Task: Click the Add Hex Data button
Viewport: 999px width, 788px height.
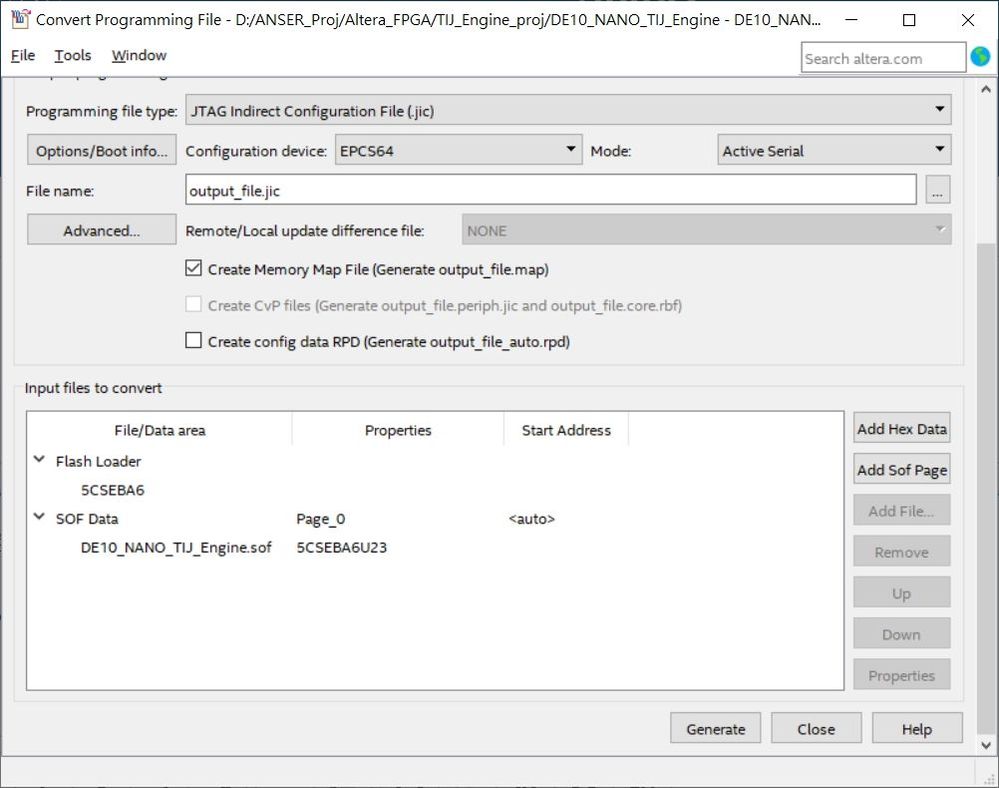Action: (902, 428)
